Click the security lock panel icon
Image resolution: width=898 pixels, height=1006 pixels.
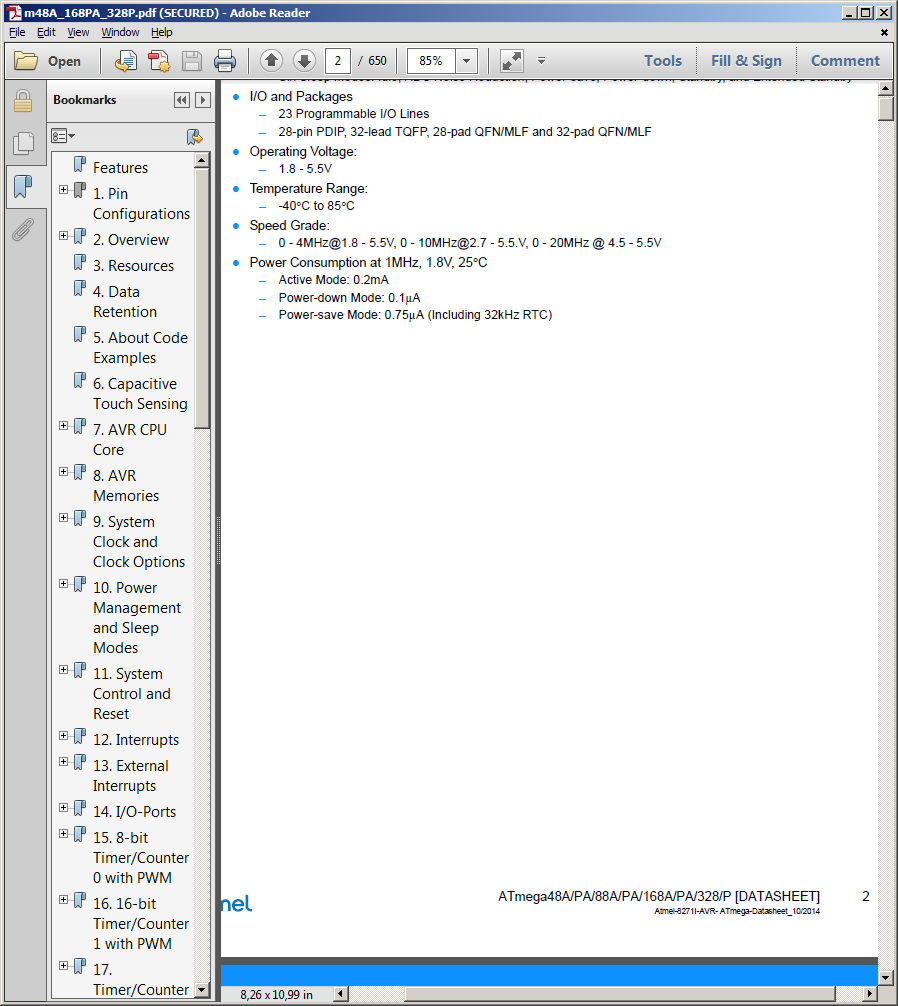[23, 101]
